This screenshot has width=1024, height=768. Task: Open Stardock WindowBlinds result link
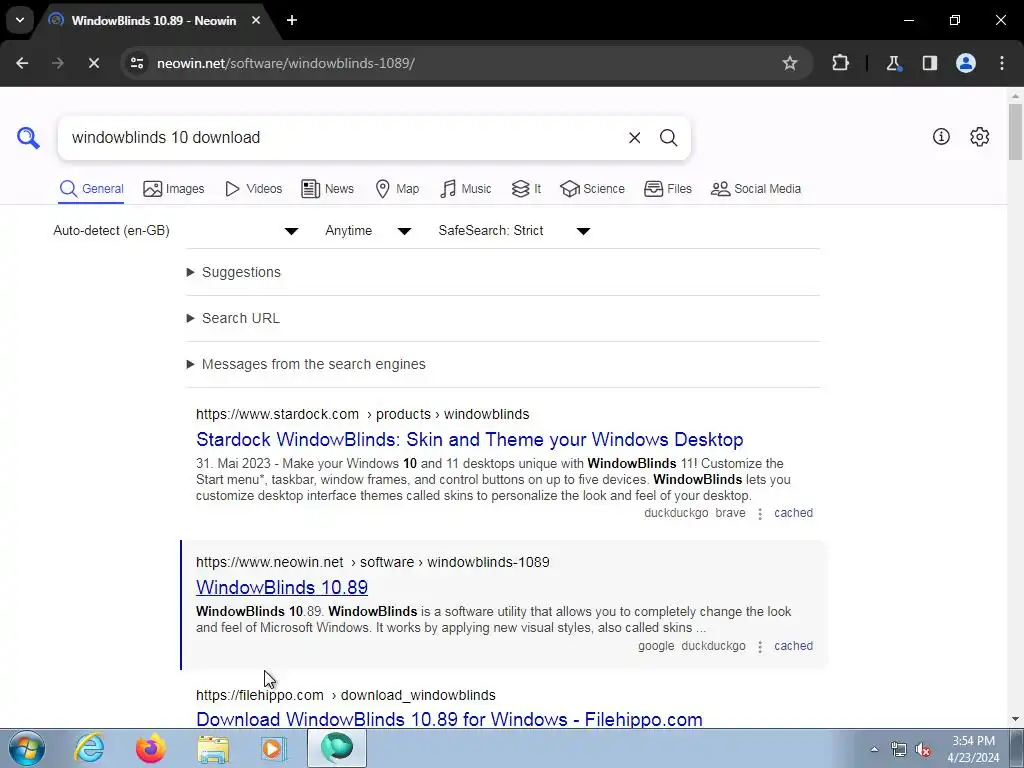[x=470, y=440]
